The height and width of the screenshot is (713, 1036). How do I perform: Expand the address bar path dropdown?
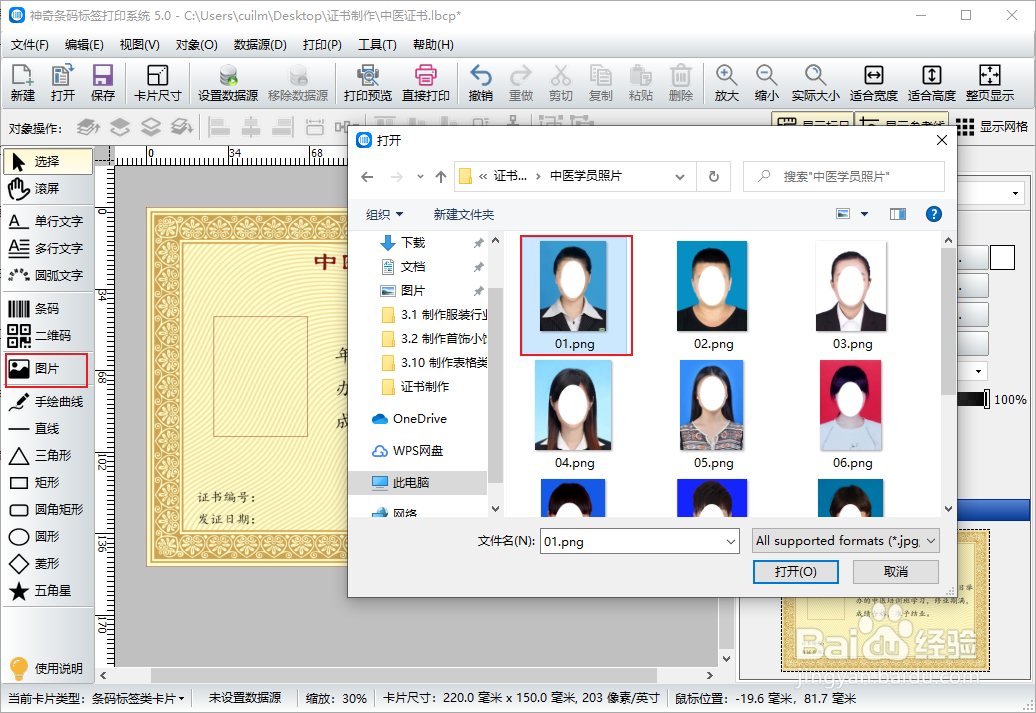(x=680, y=176)
